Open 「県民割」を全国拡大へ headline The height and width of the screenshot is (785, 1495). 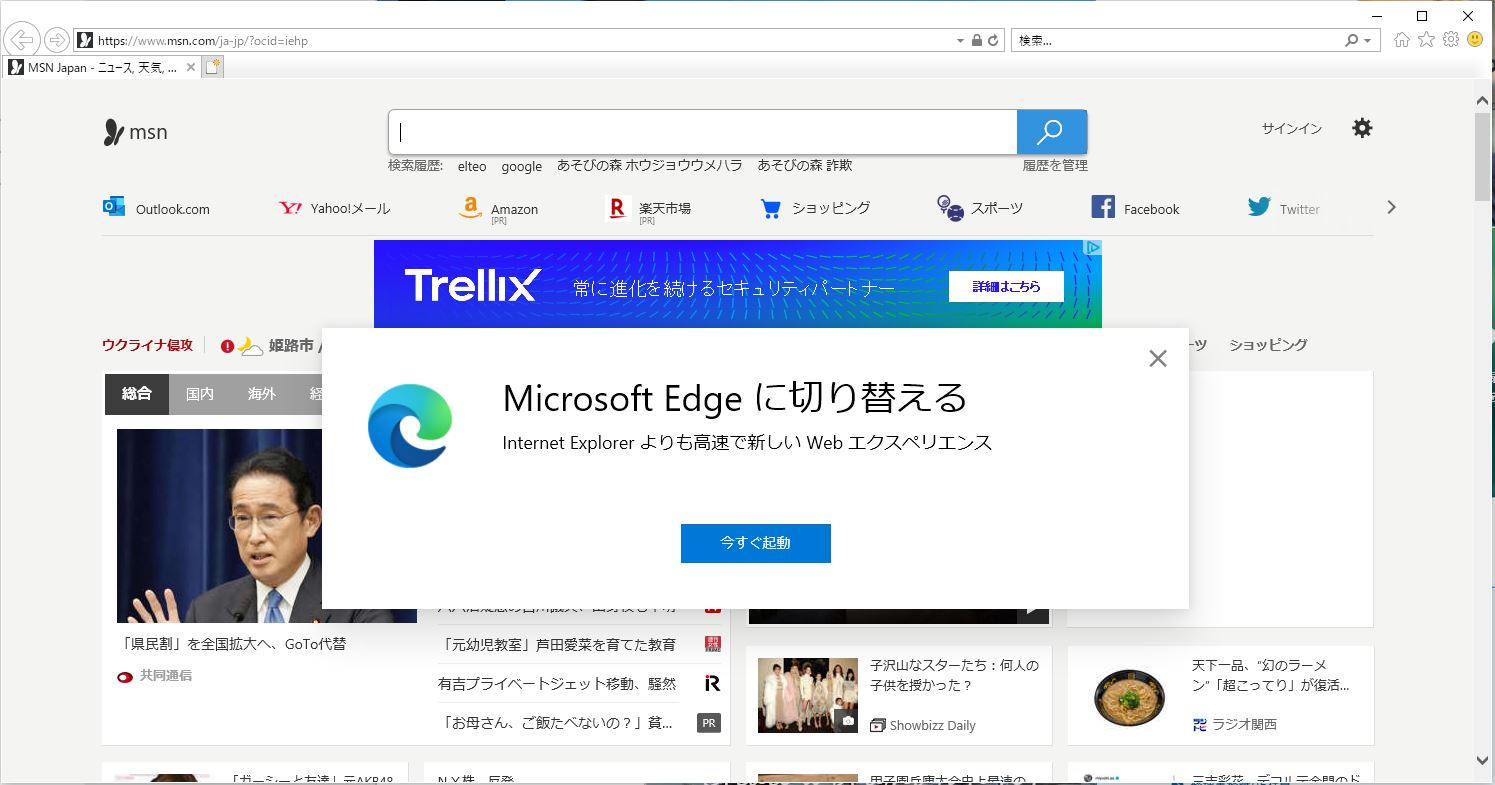(x=232, y=644)
